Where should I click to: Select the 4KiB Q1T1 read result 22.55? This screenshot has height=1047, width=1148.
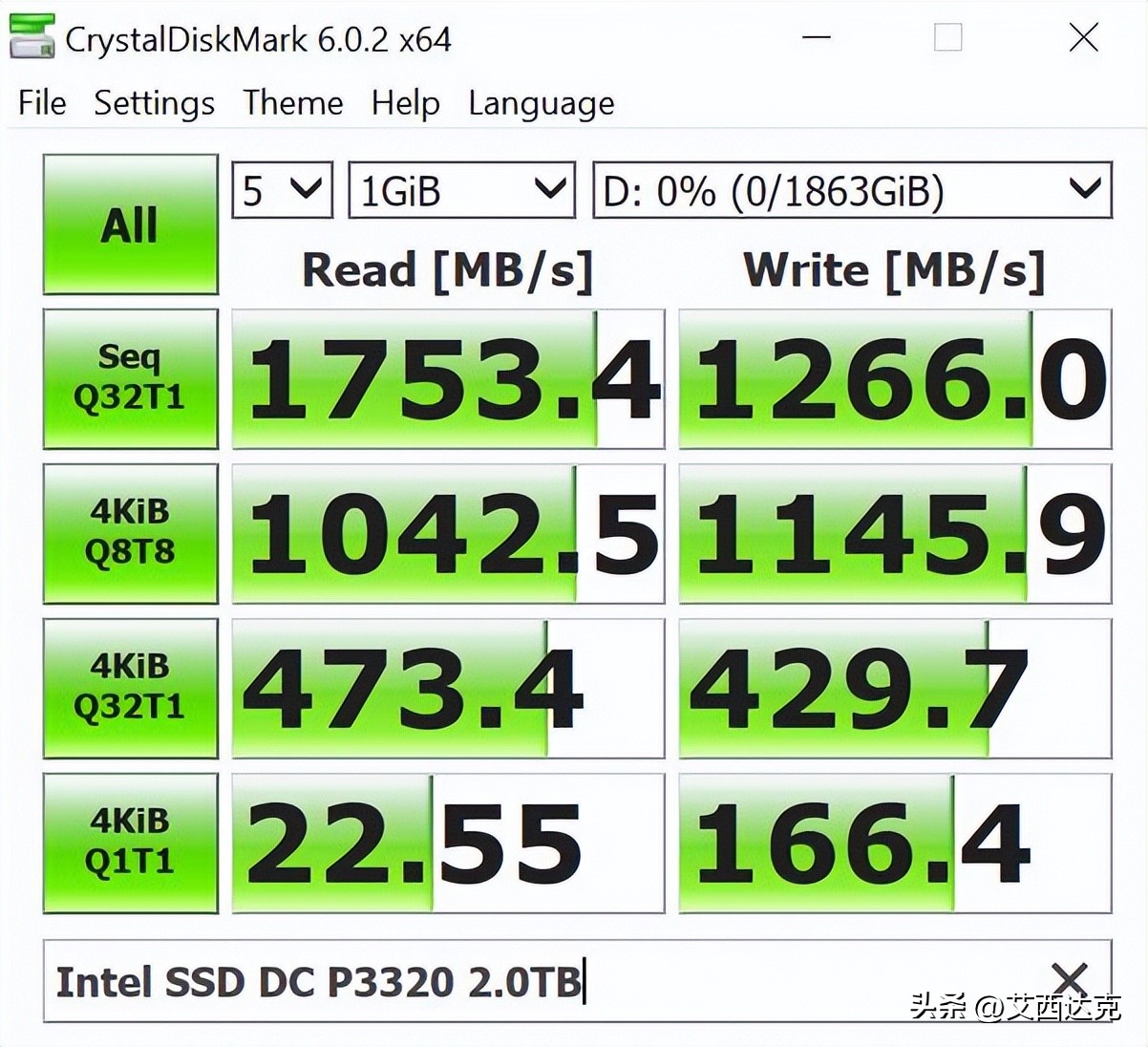(448, 843)
